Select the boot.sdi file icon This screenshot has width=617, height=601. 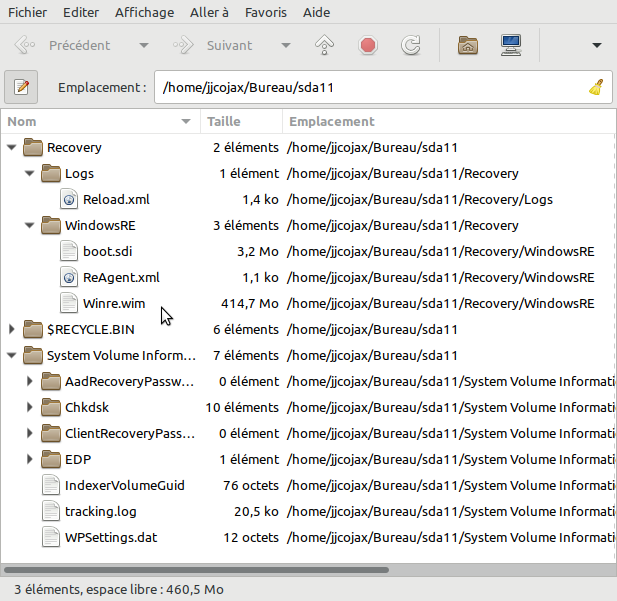pyautogui.click(x=69, y=251)
